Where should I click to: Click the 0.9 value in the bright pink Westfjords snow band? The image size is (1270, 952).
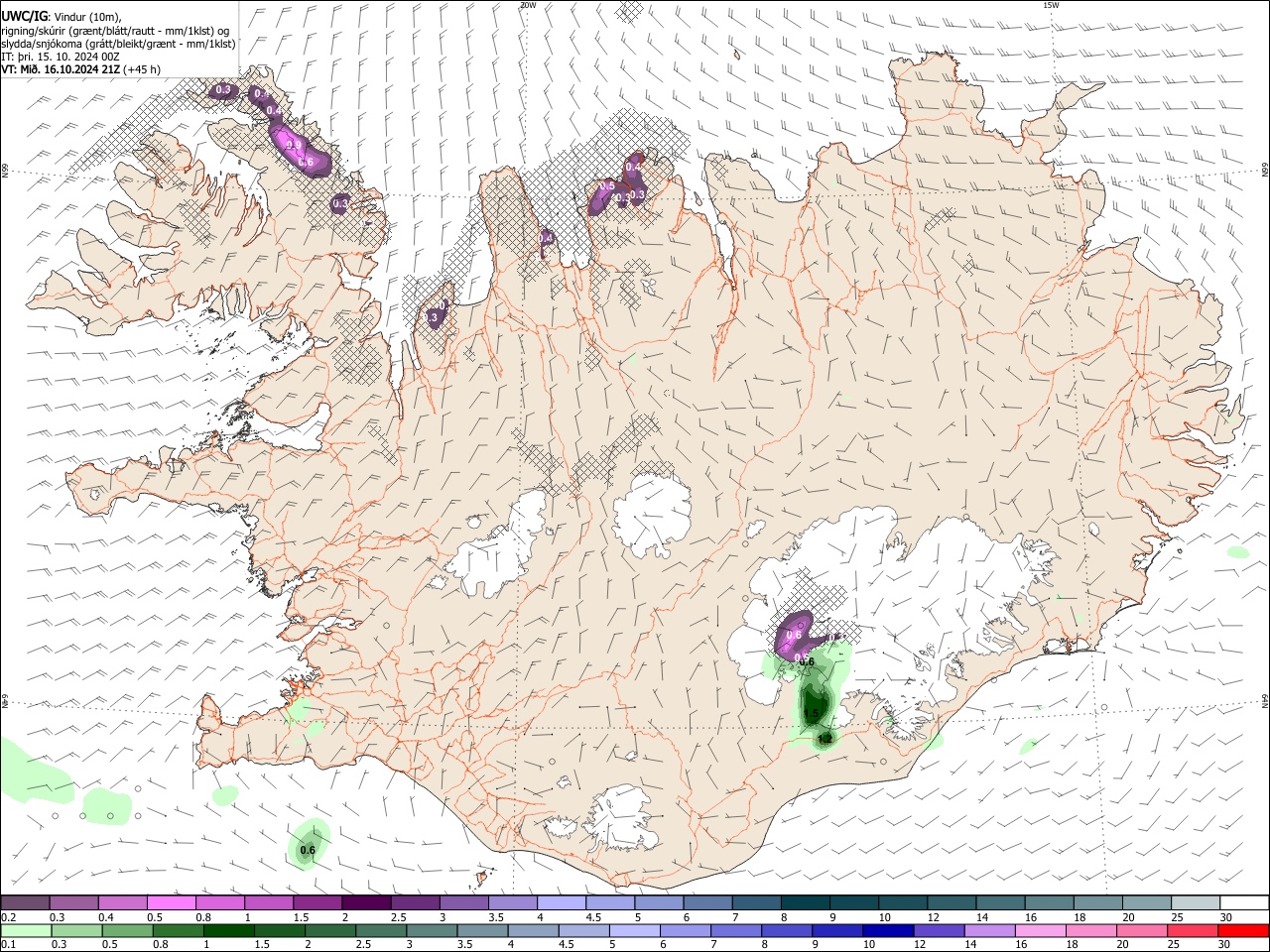click(x=294, y=145)
